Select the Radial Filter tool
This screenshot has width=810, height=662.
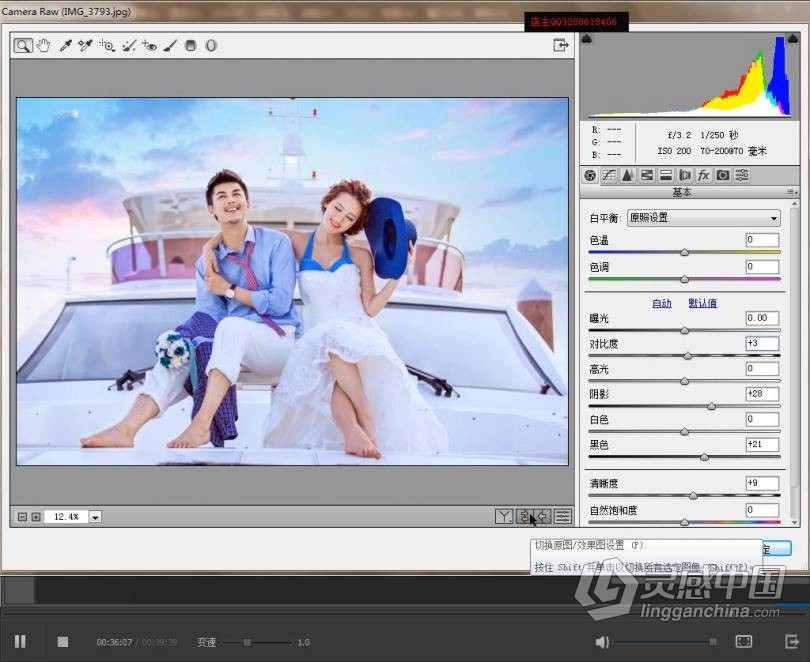[211, 45]
